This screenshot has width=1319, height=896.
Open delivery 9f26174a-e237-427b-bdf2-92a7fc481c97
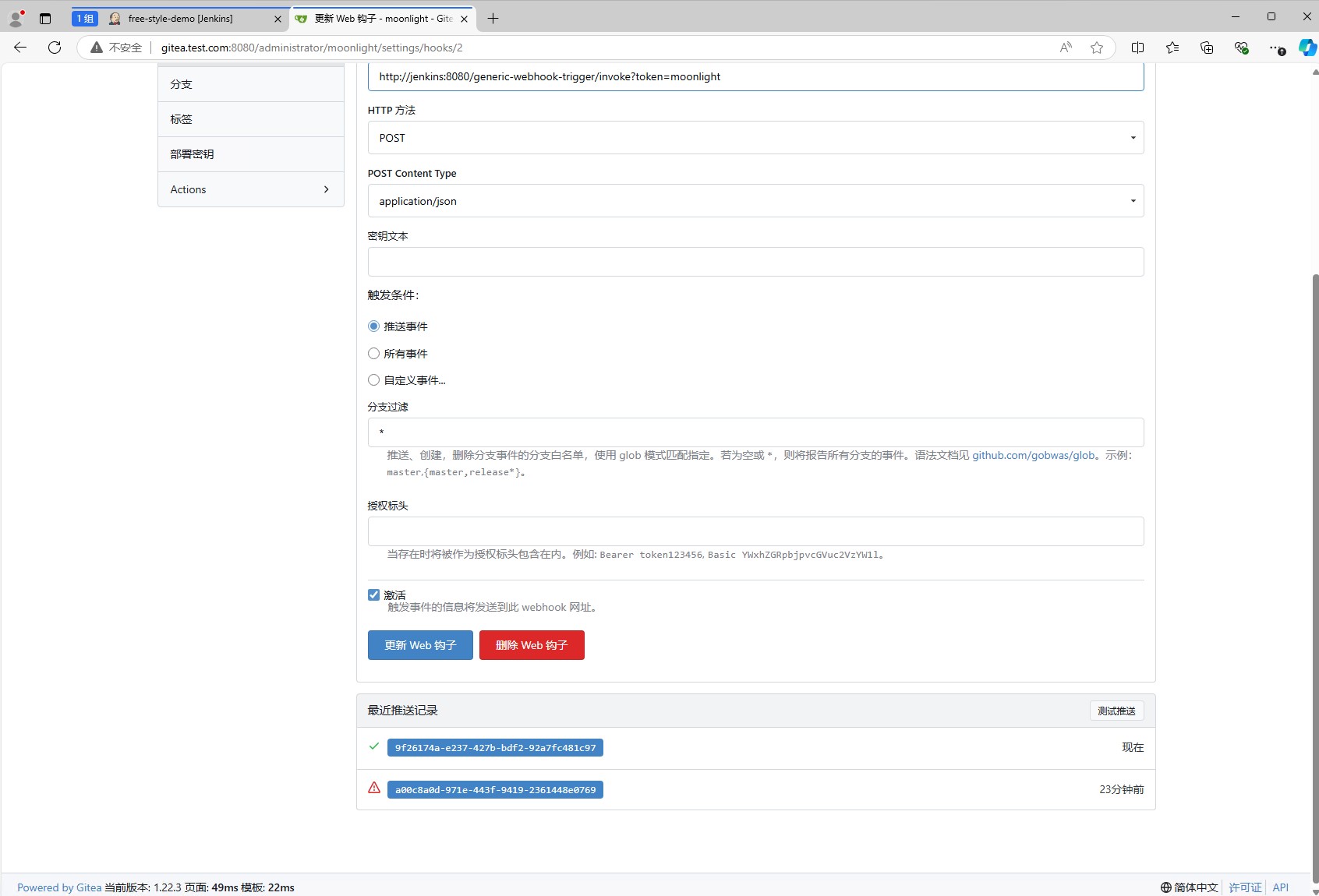[x=495, y=748]
